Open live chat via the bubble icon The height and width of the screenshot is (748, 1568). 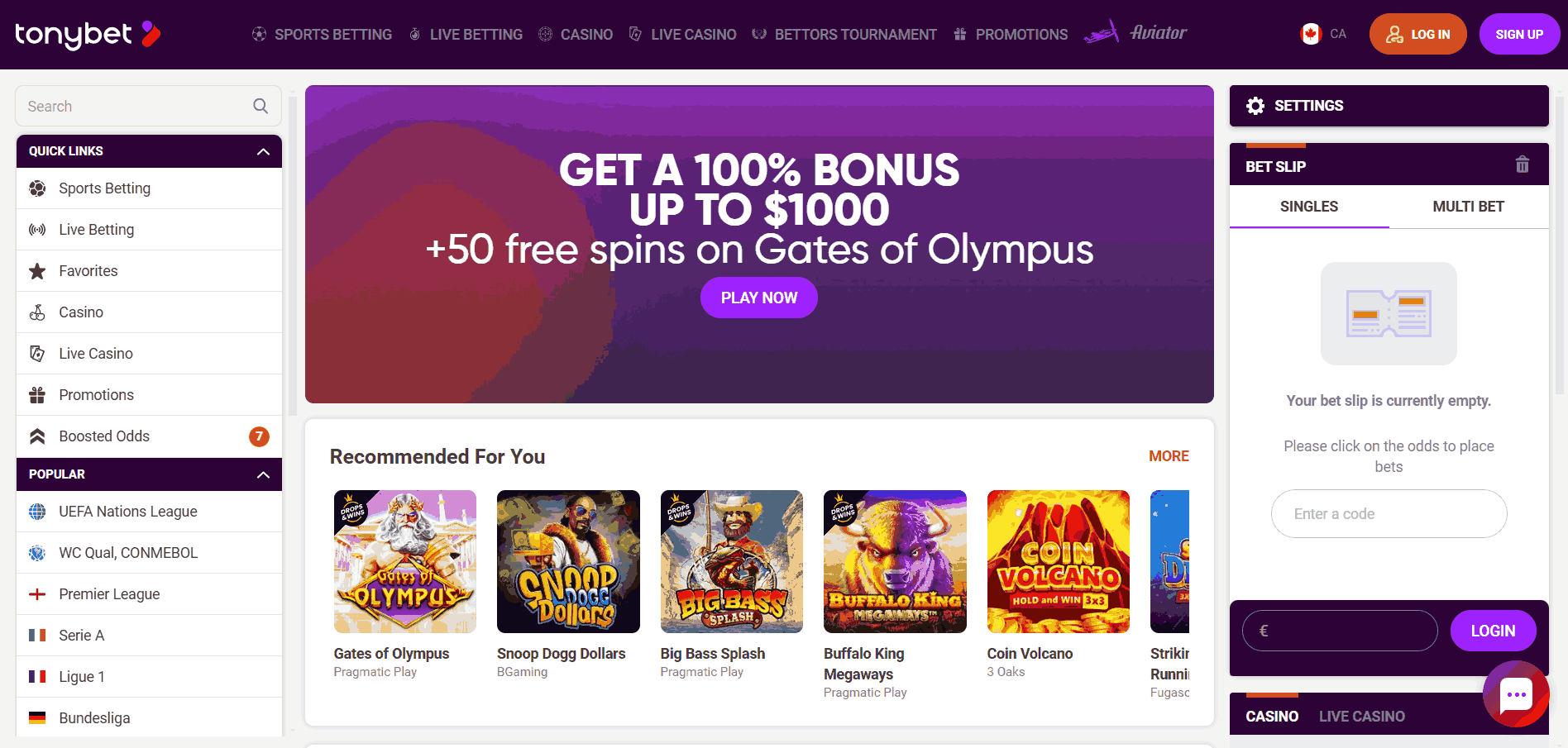(x=1516, y=695)
